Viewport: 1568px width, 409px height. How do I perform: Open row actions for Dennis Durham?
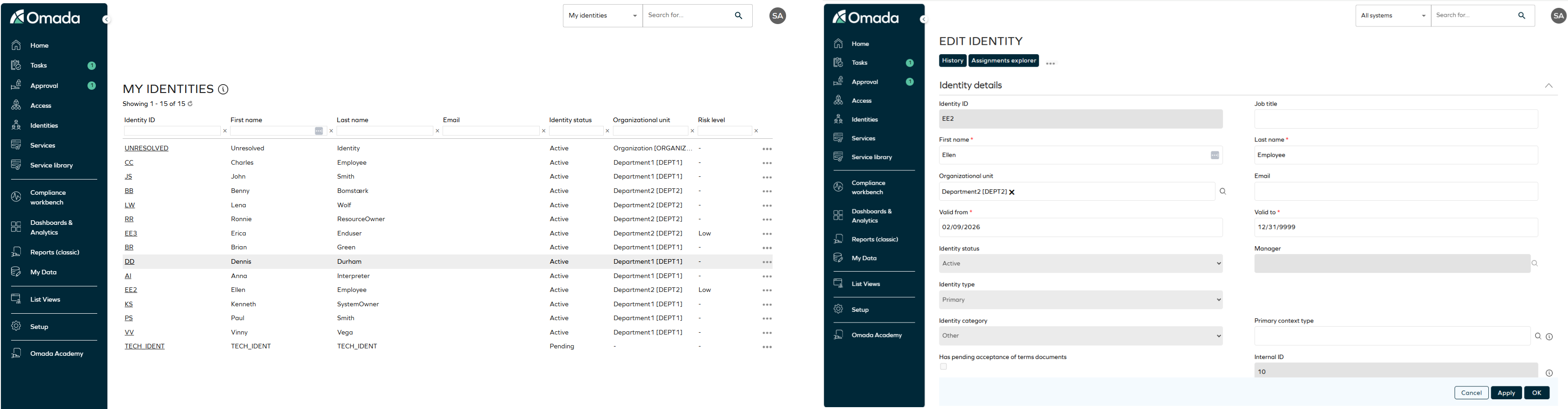point(767,262)
